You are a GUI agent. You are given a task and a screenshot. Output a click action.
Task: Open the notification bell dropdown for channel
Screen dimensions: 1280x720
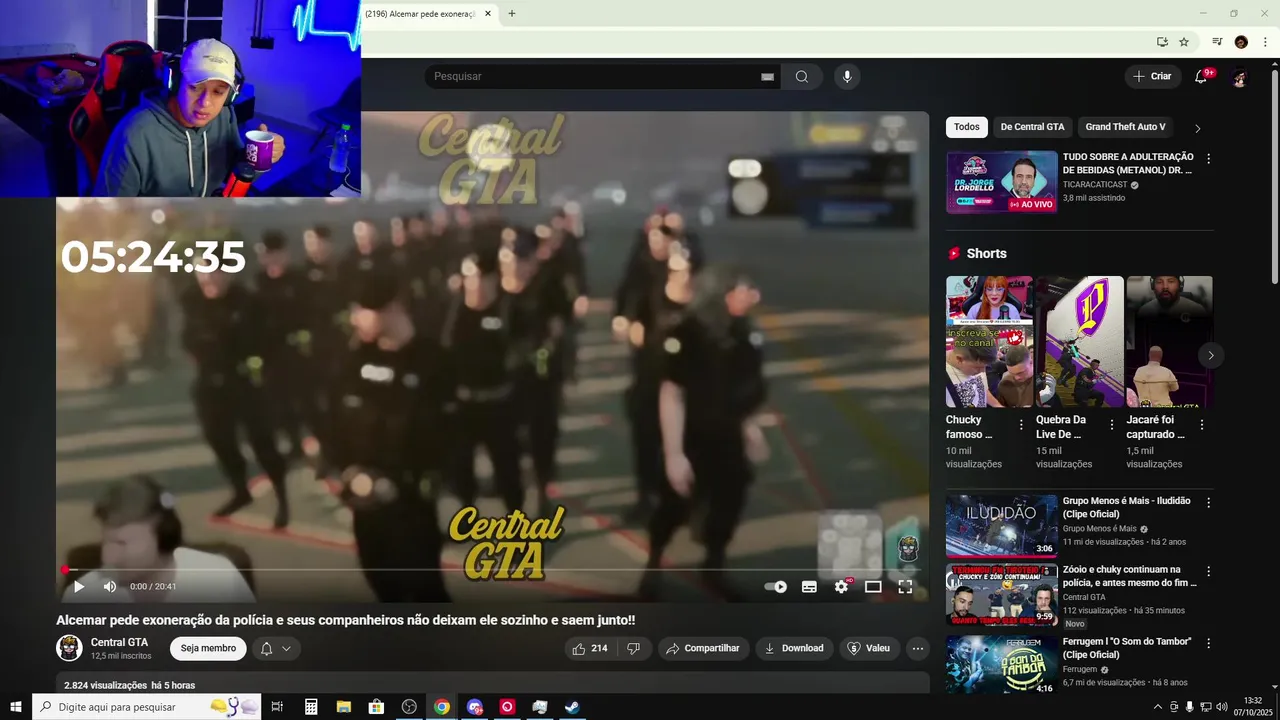(275, 648)
